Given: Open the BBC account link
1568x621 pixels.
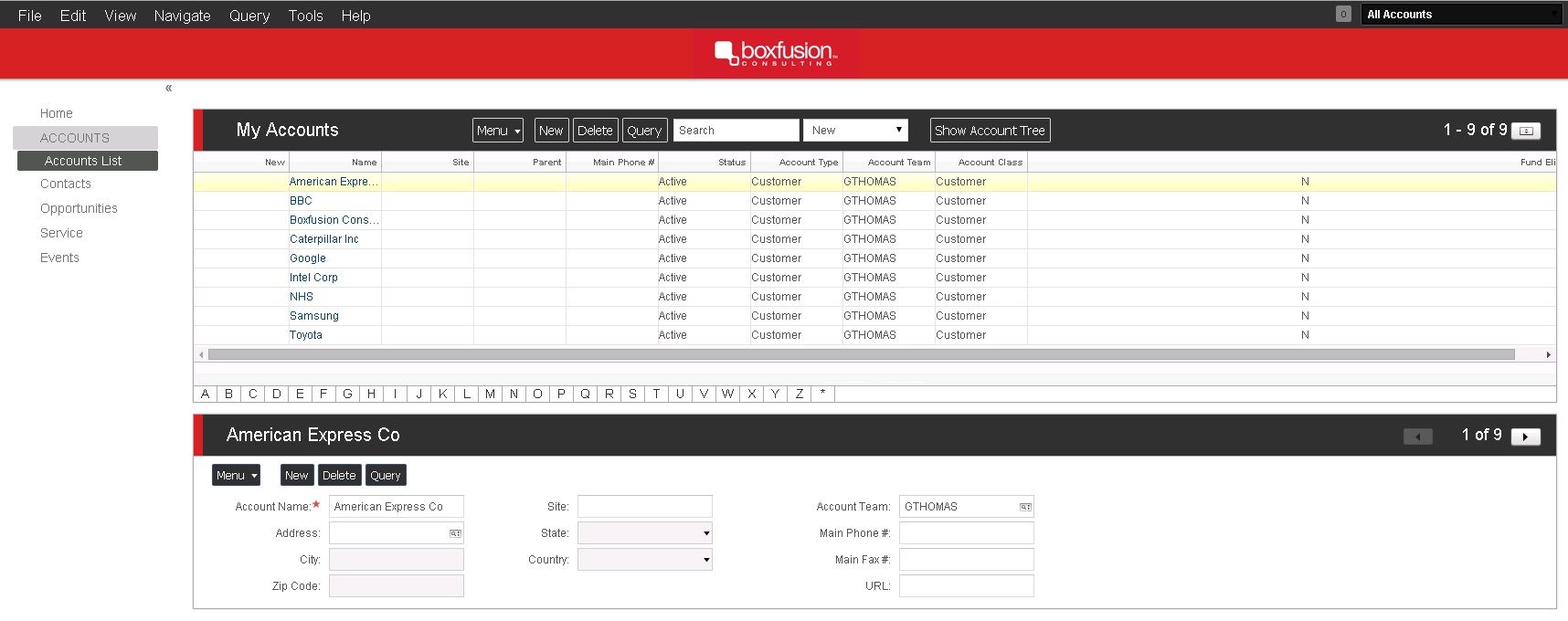Looking at the screenshot, I should (301, 201).
